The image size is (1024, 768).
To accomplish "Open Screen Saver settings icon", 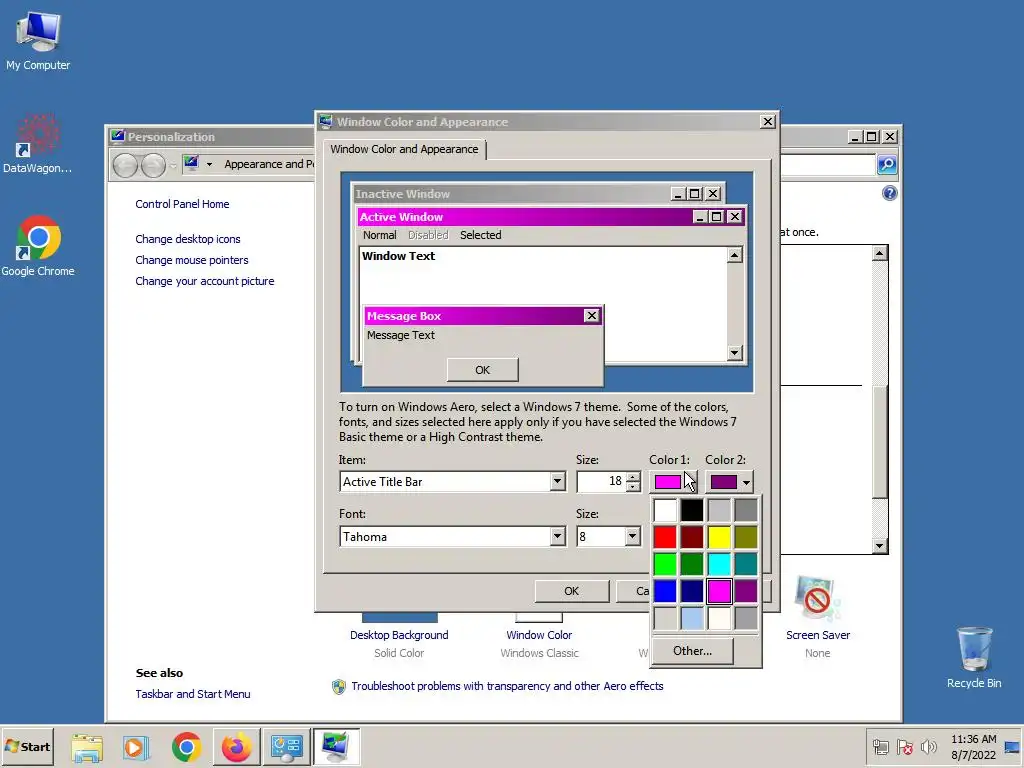I will click(818, 598).
